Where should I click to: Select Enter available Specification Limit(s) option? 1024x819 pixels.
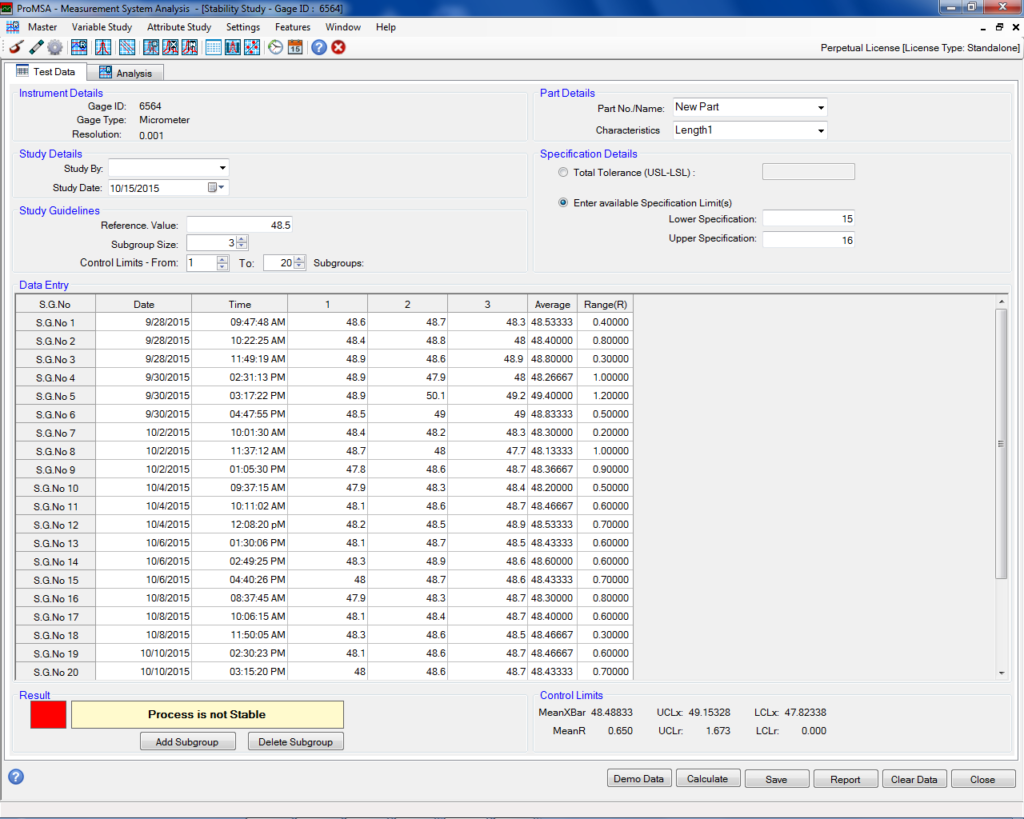(x=563, y=202)
